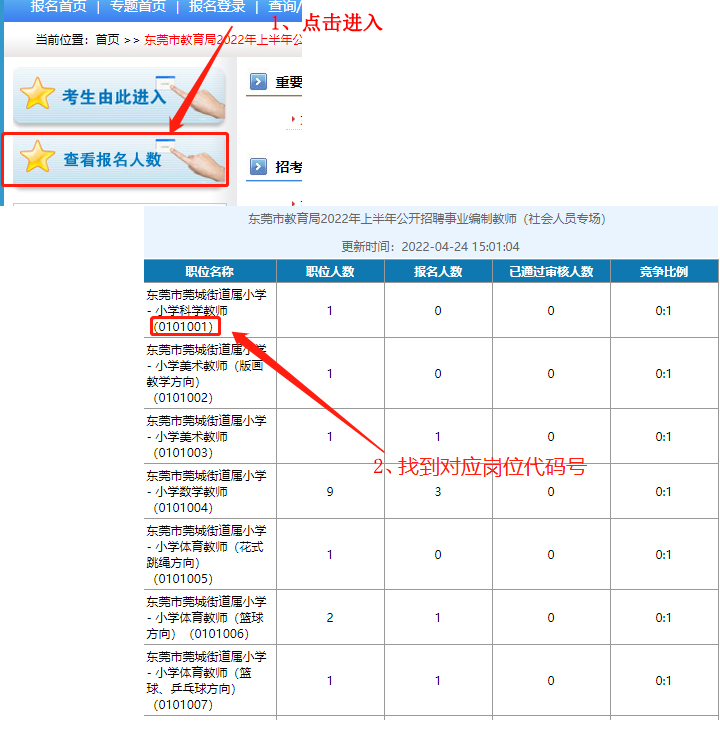Image resolution: width=720 pixels, height=730 pixels.
Task: Click the blue arrow icon next to 招考
Action: point(258,167)
